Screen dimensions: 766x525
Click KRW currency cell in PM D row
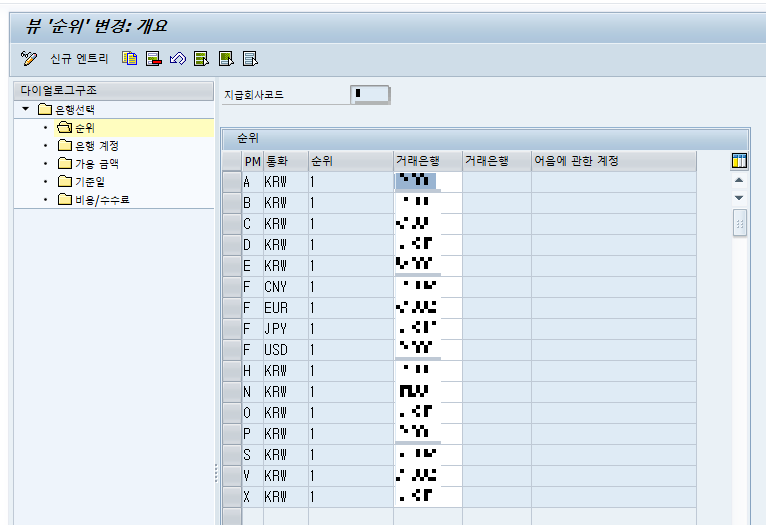pyautogui.click(x=286, y=245)
